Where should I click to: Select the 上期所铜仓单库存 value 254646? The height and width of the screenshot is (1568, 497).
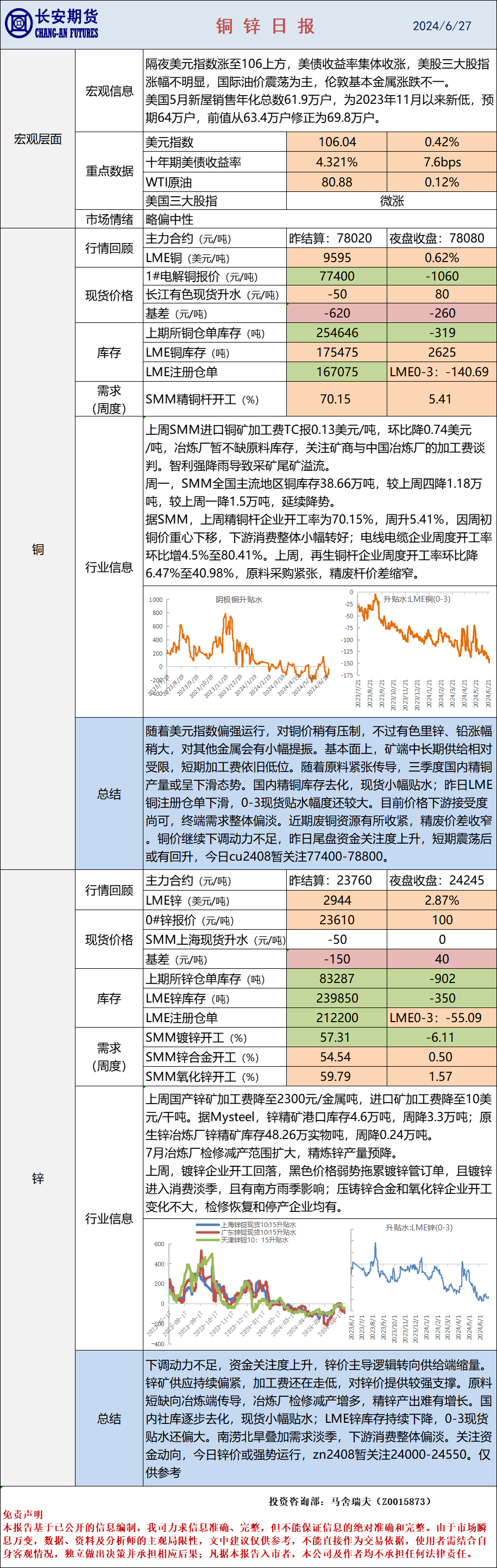click(337, 333)
